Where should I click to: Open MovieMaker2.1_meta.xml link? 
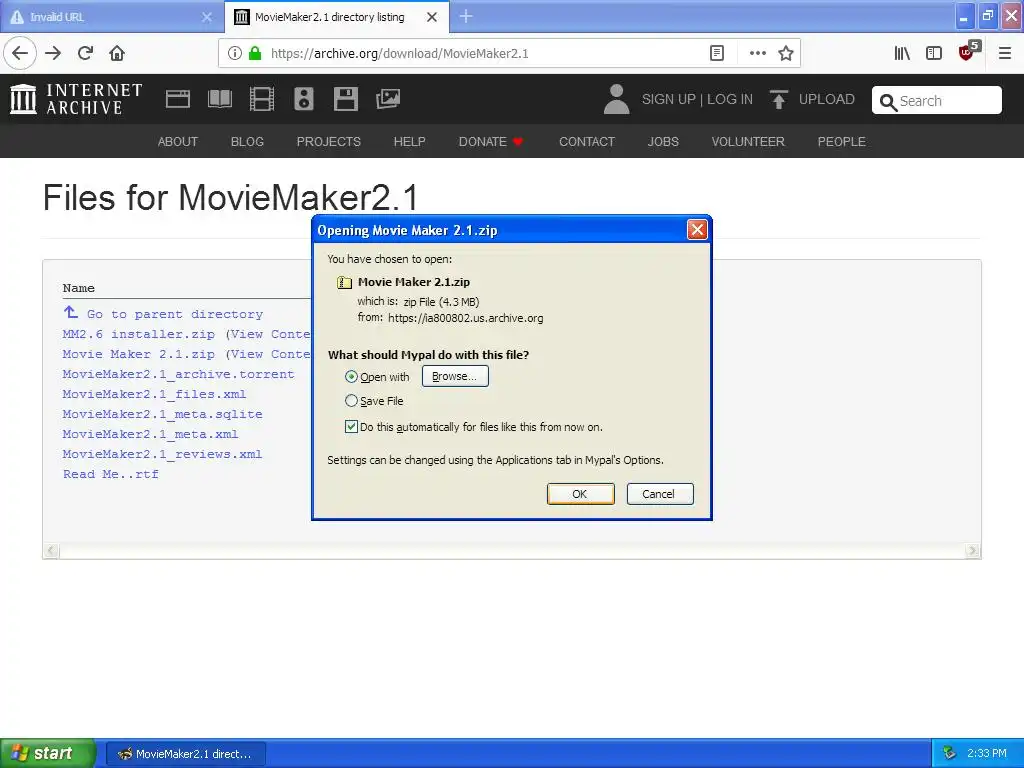(x=150, y=434)
